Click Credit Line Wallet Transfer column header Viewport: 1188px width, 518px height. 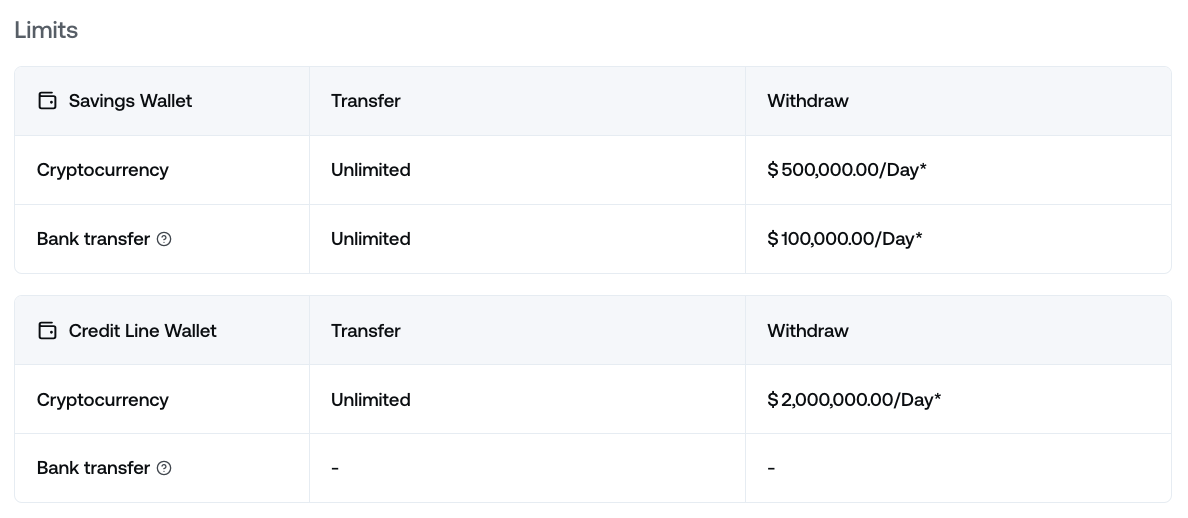tap(366, 331)
